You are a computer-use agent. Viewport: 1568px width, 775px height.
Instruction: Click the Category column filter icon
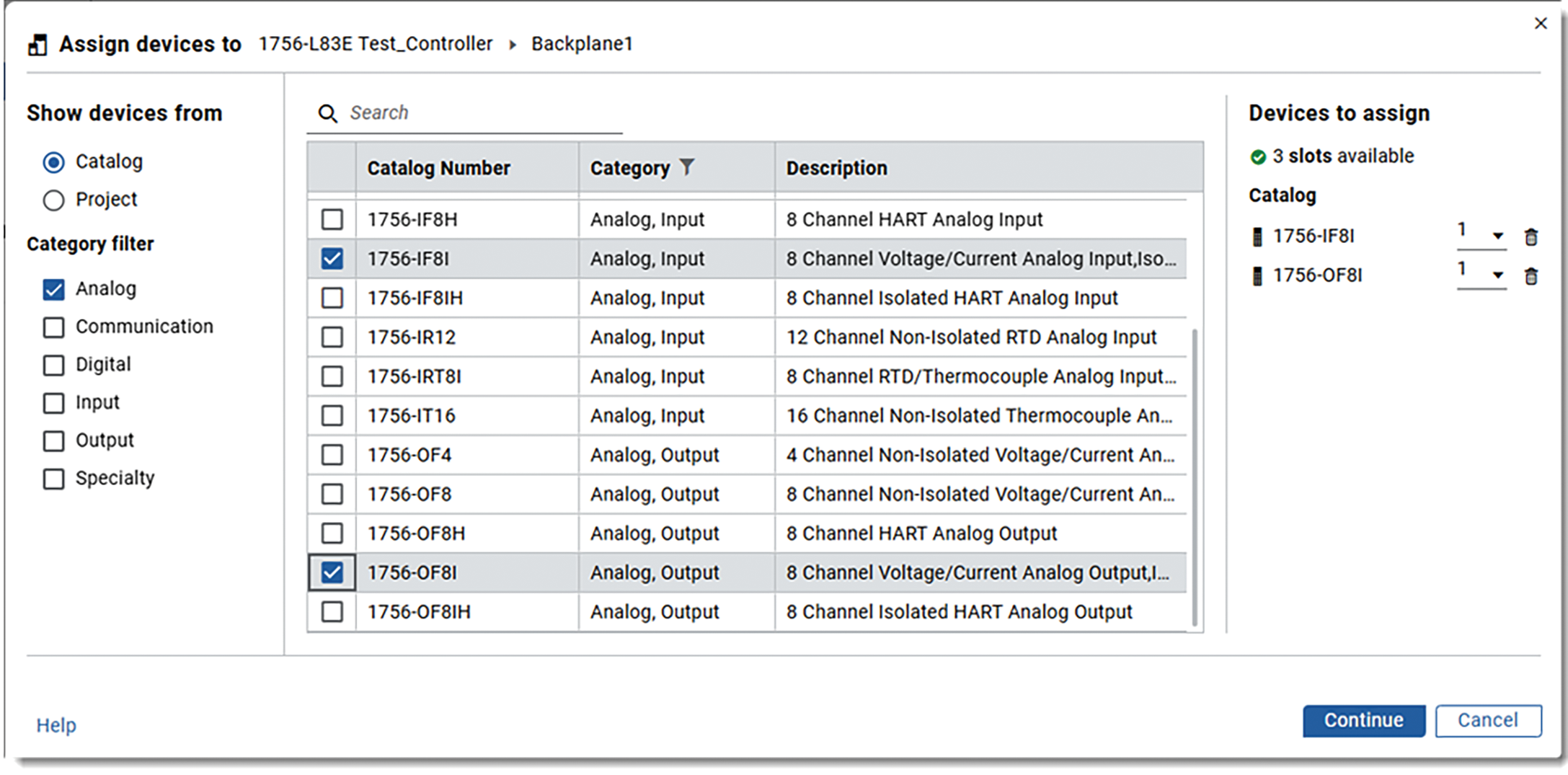687,167
